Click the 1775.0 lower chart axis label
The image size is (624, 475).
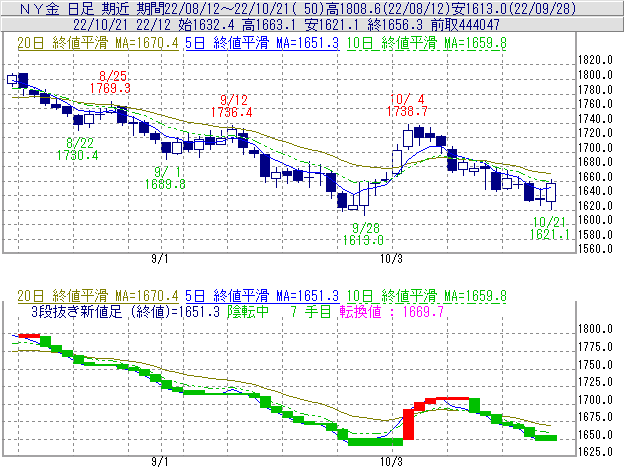click(595, 347)
